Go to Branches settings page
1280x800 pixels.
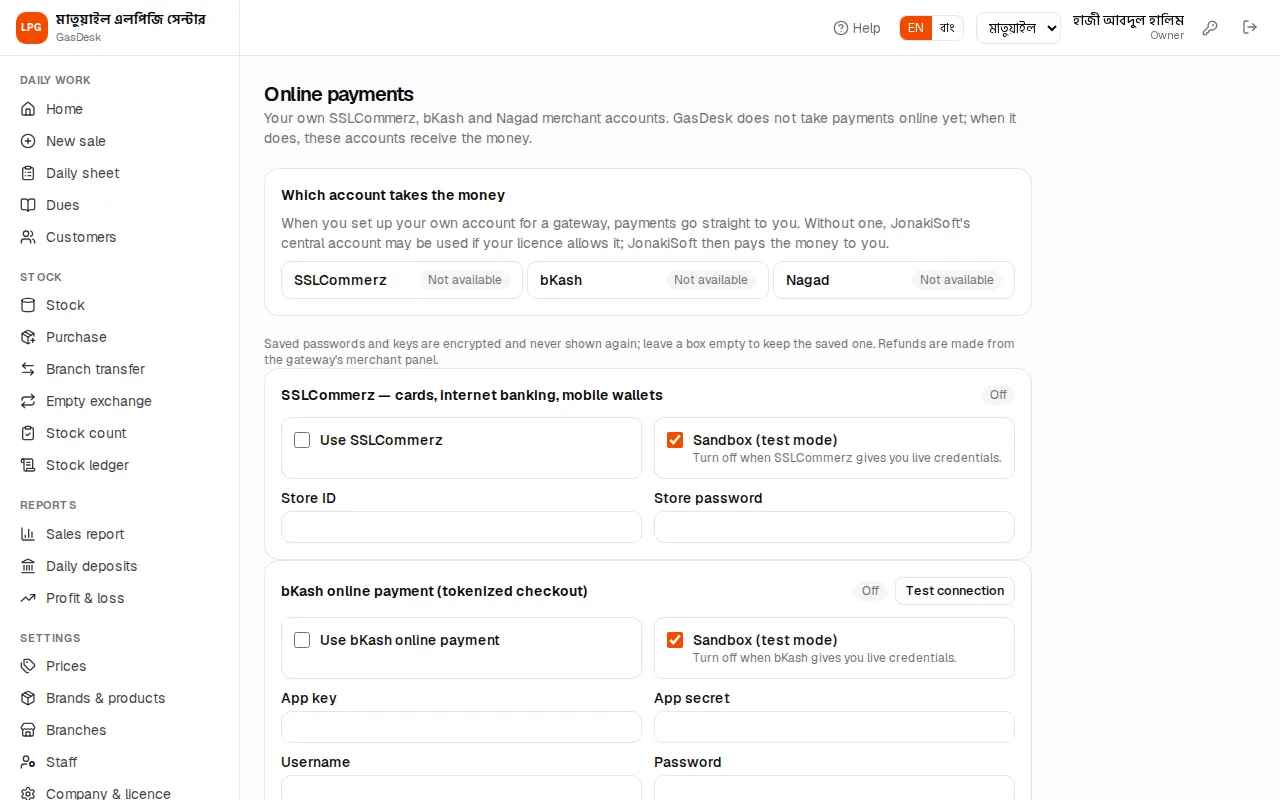point(76,730)
